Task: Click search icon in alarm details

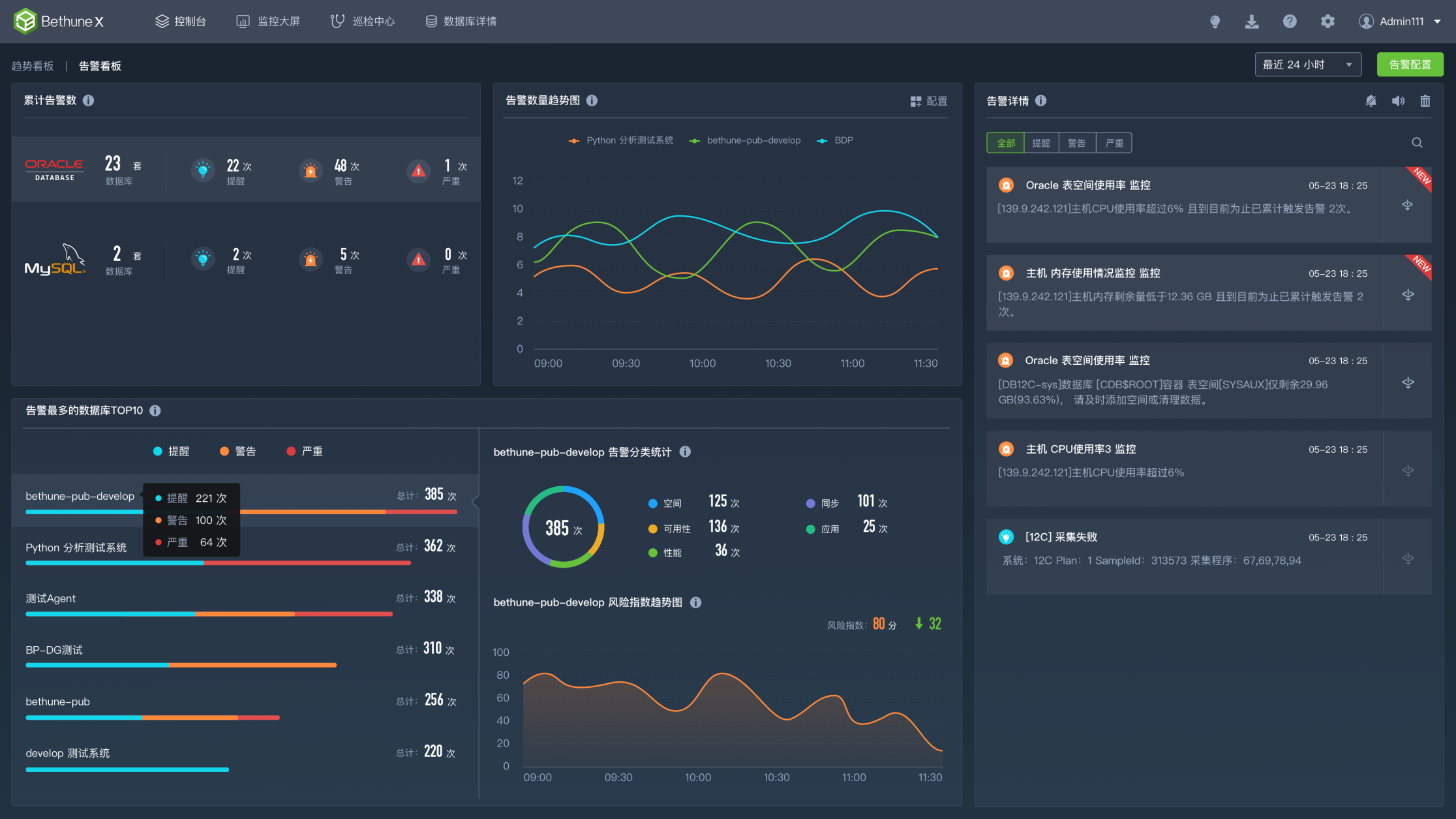Action: (x=1417, y=143)
